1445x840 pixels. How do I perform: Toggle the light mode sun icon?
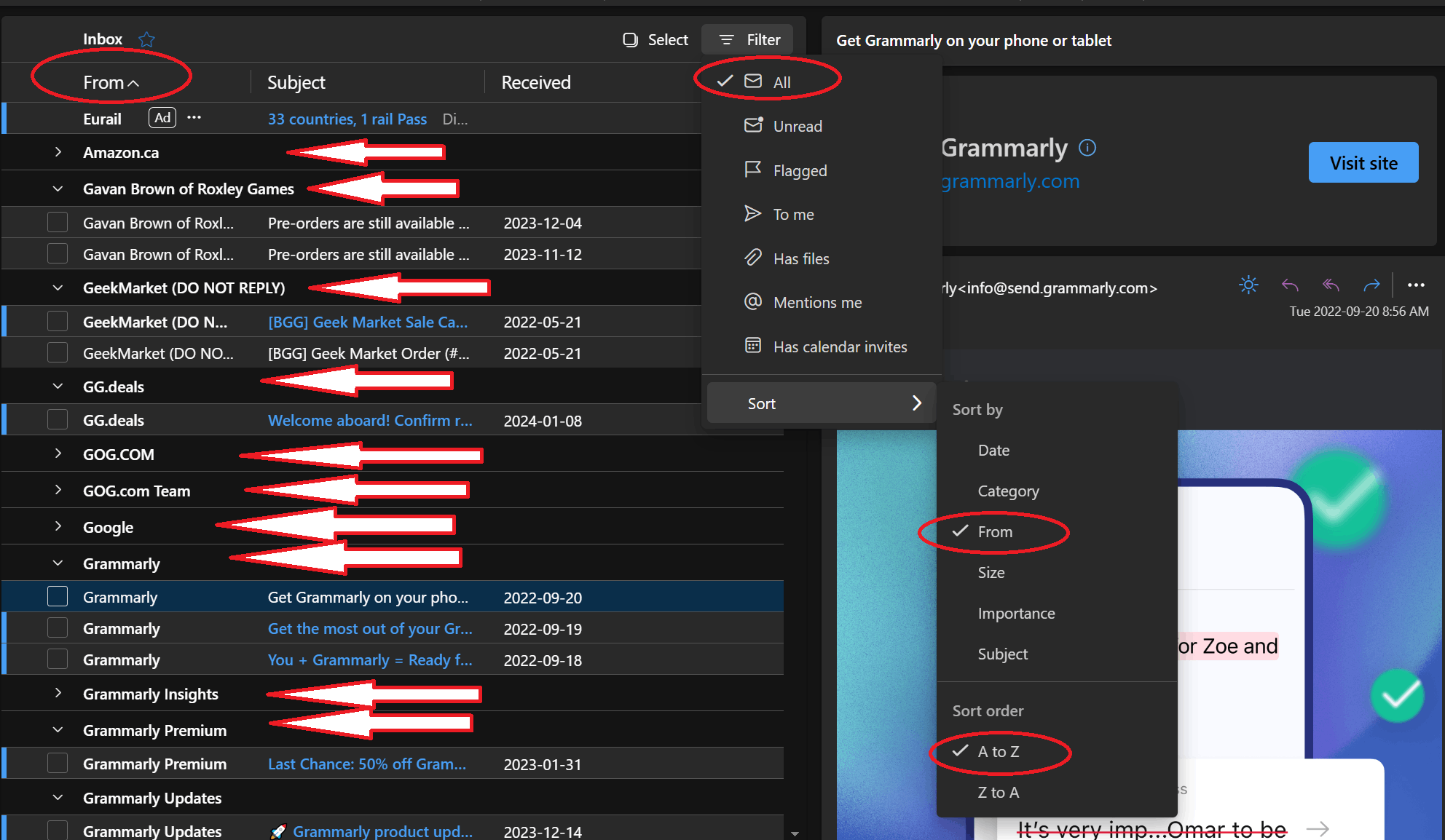point(1248,285)
